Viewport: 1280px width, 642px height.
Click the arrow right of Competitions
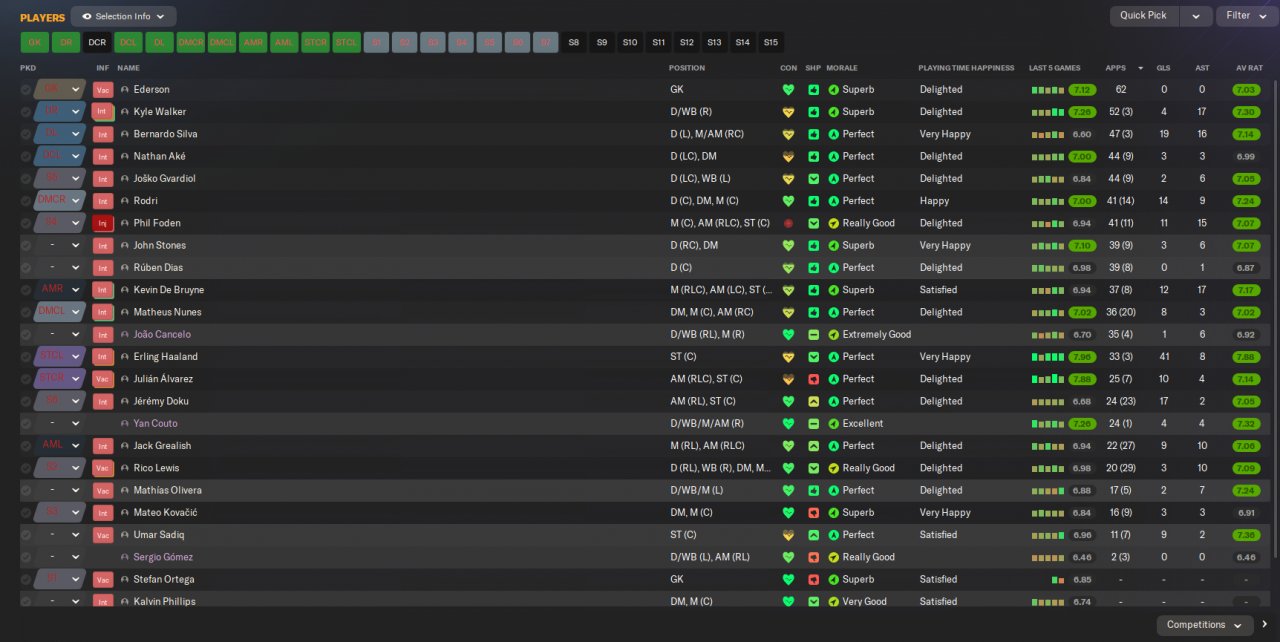pos(1265,625)
